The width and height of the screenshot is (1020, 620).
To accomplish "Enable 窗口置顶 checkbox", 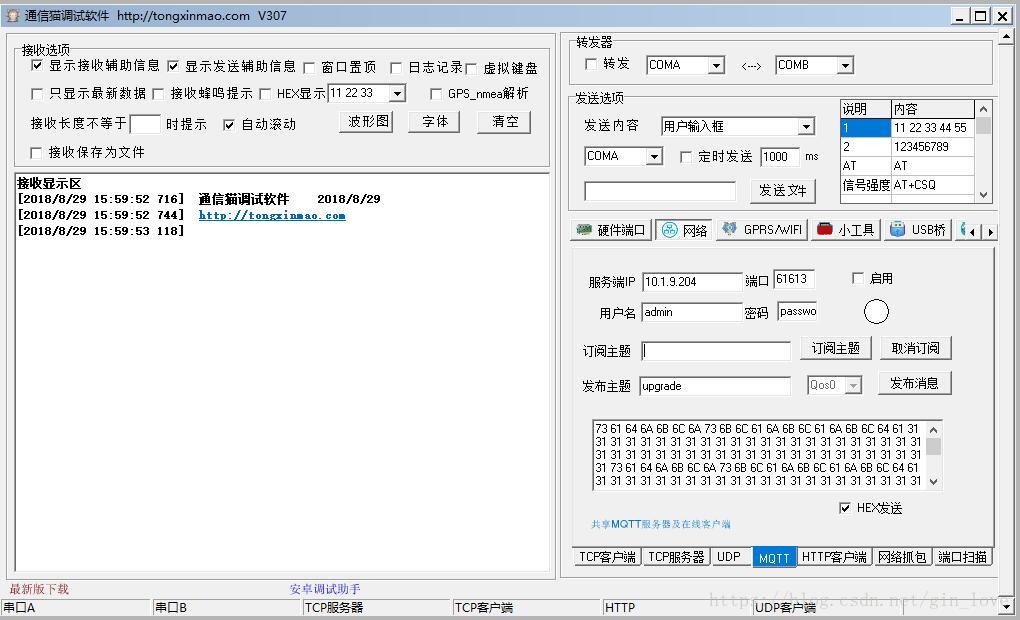I will point(309,68).
